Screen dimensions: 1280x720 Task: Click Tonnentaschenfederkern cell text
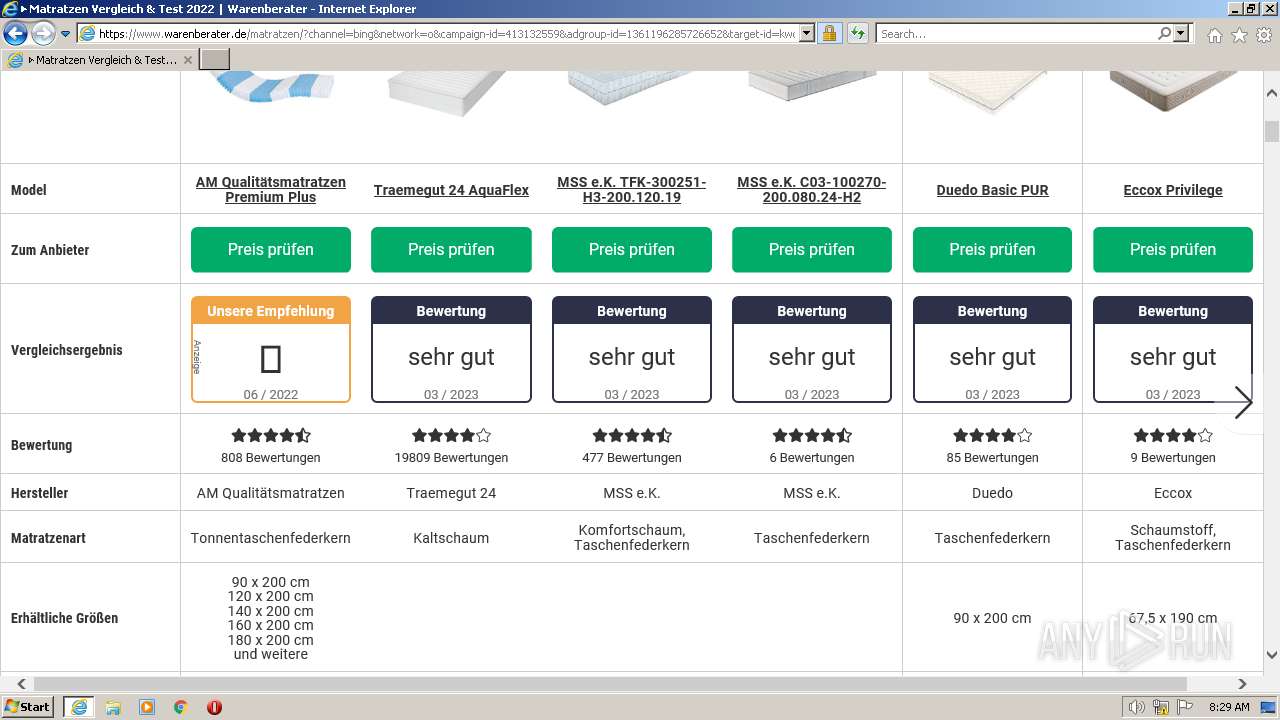click(271, 538)
